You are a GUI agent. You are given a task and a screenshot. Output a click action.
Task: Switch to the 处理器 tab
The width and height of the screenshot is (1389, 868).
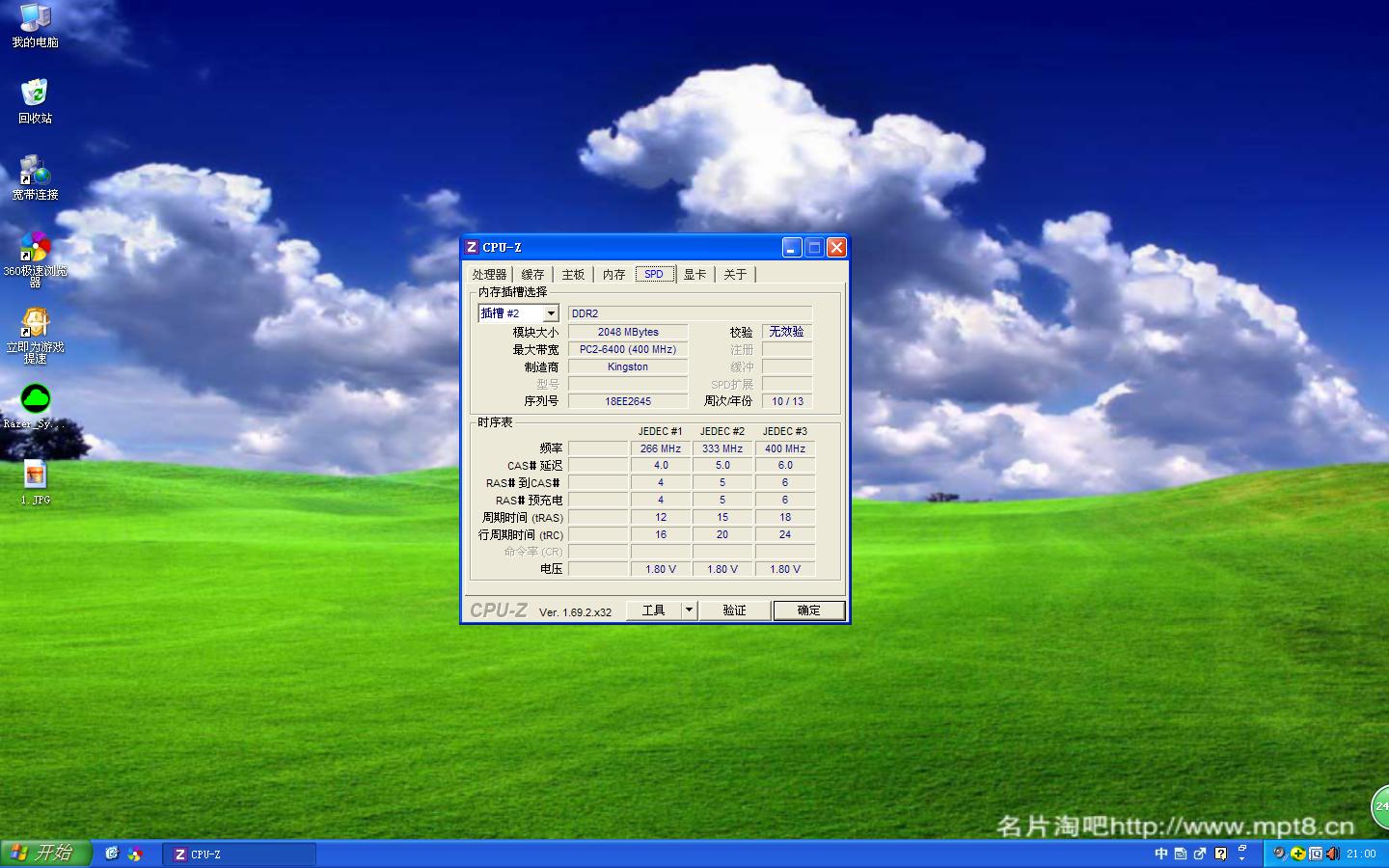[489, 275]
